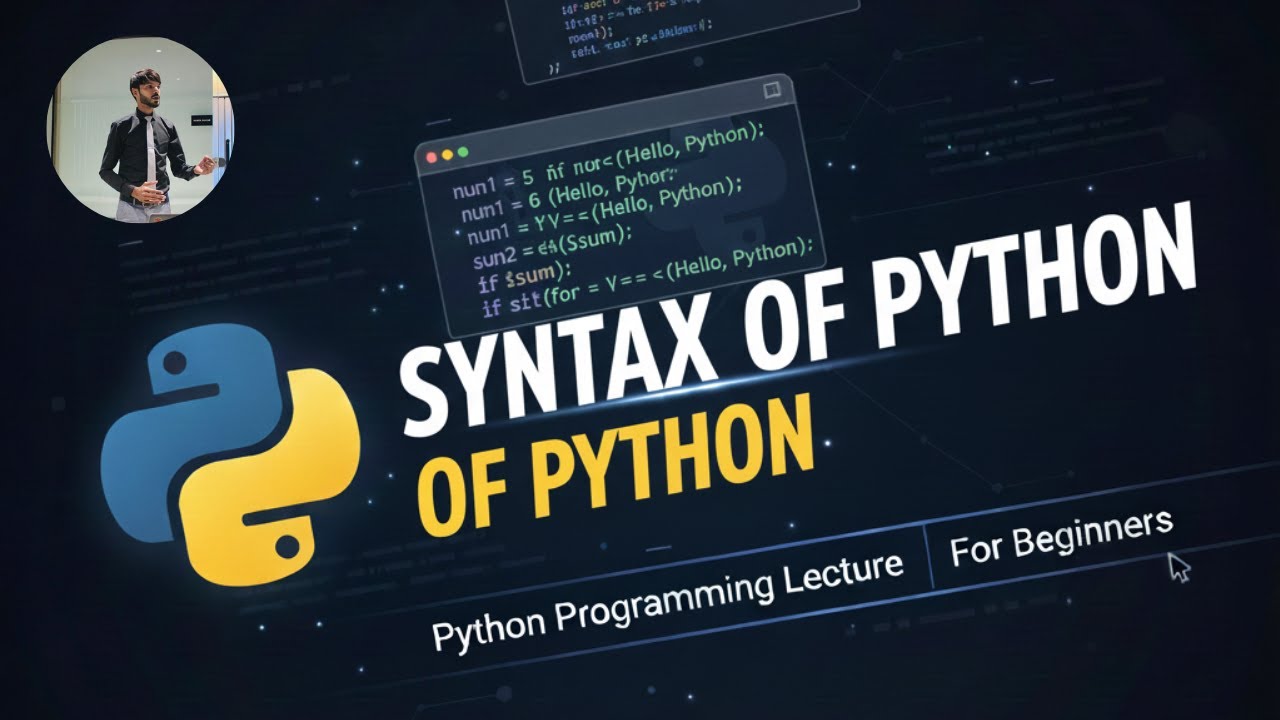This screenshot has width=1280, height=720.
Task: Click the "Python Programming Lecture" caption
Action: click(x=668, y=602)
